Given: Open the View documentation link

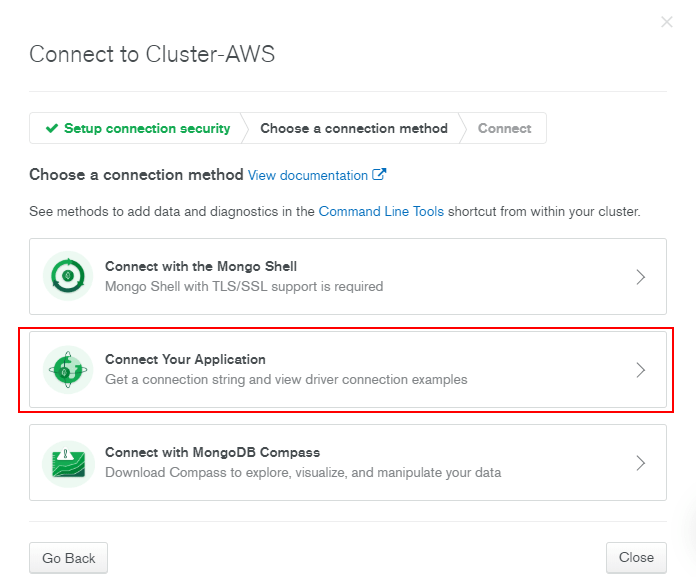Looking at the screenshot, I should point(308,175).
